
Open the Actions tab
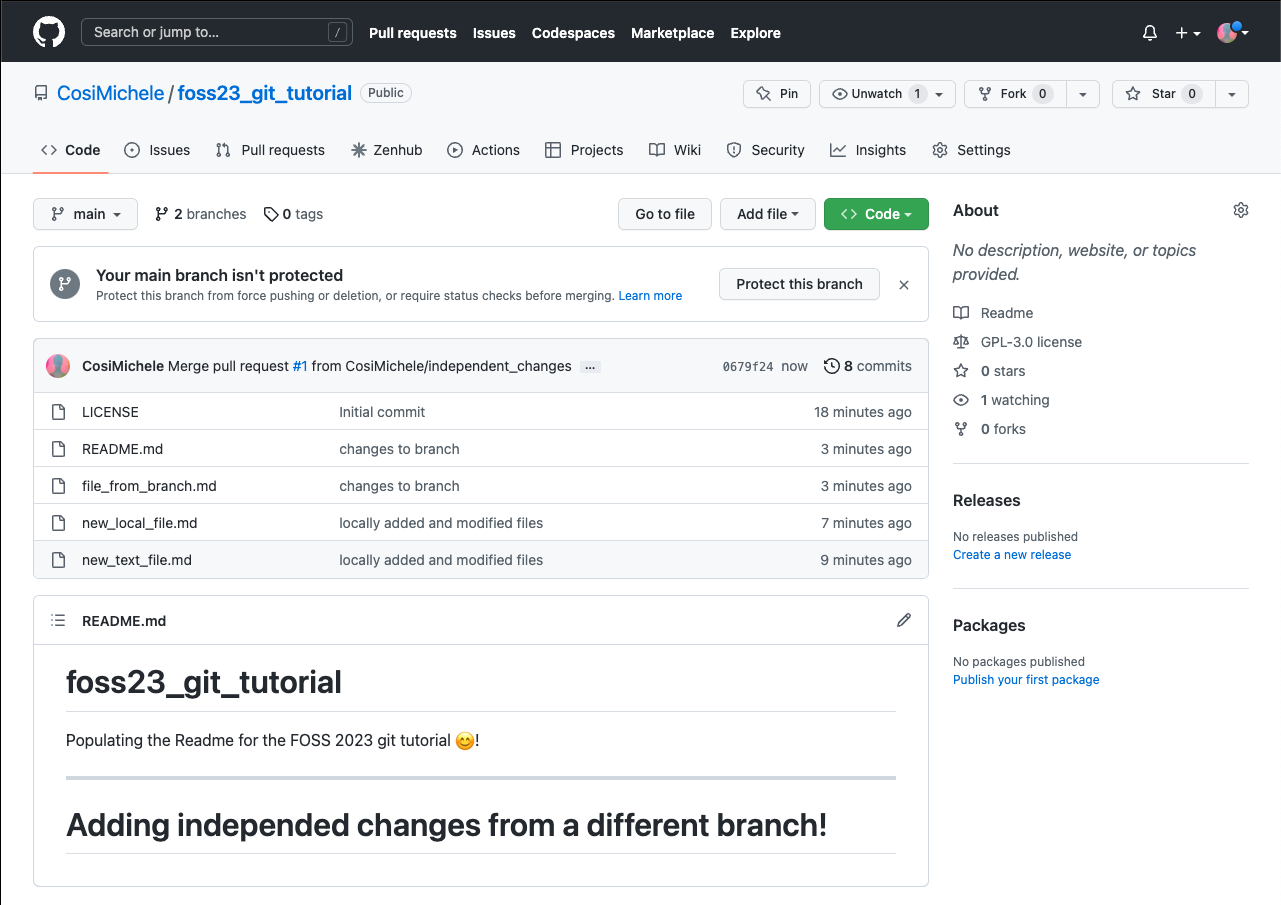(x=484, y=150)
